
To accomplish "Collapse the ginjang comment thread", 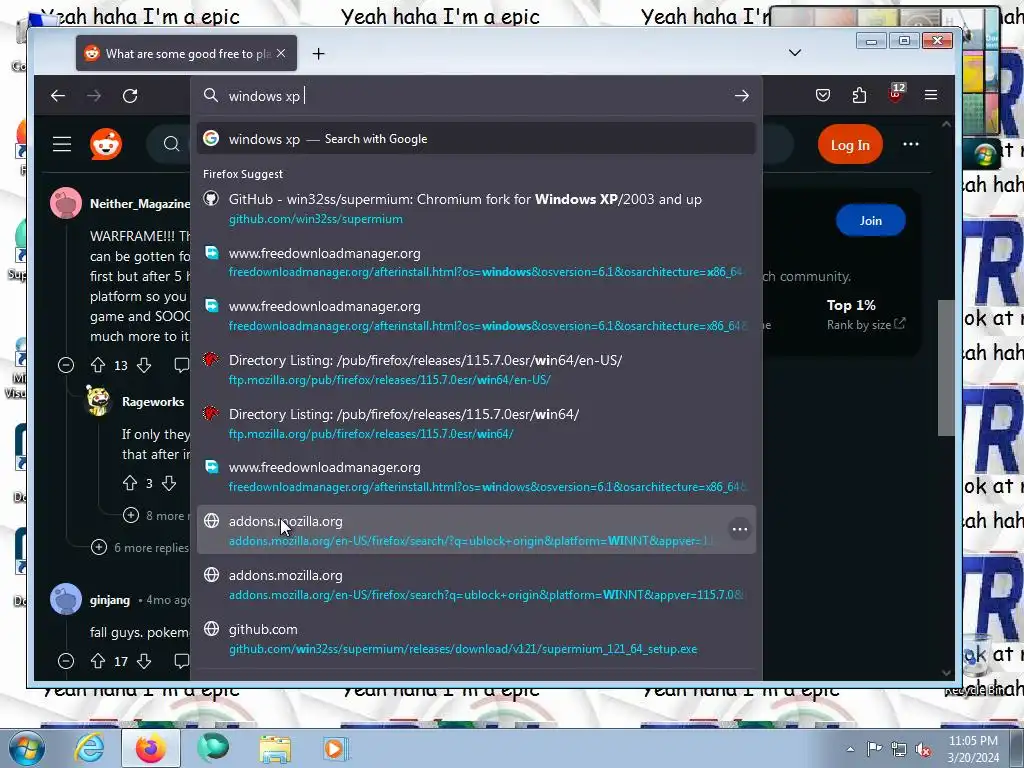I will tap(66, 661).
